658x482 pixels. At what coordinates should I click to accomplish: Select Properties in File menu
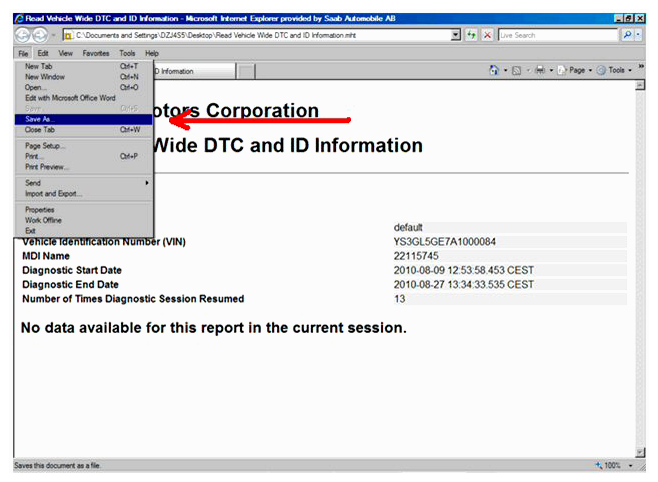point(84,210)
